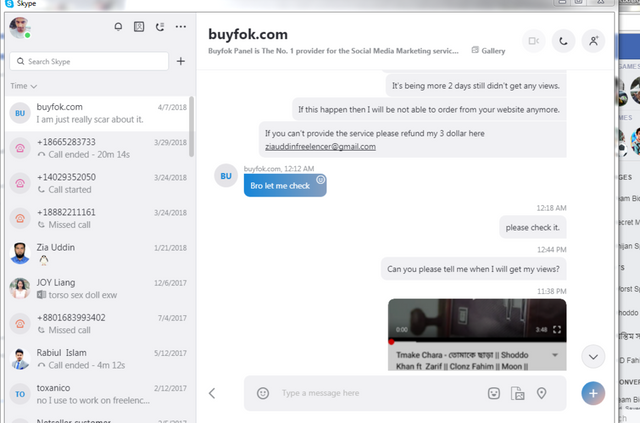Image resolution: width=640 pixels, height=423 pixels.
Task: Click the 'please check it.' message
Action: pos(533,227)
